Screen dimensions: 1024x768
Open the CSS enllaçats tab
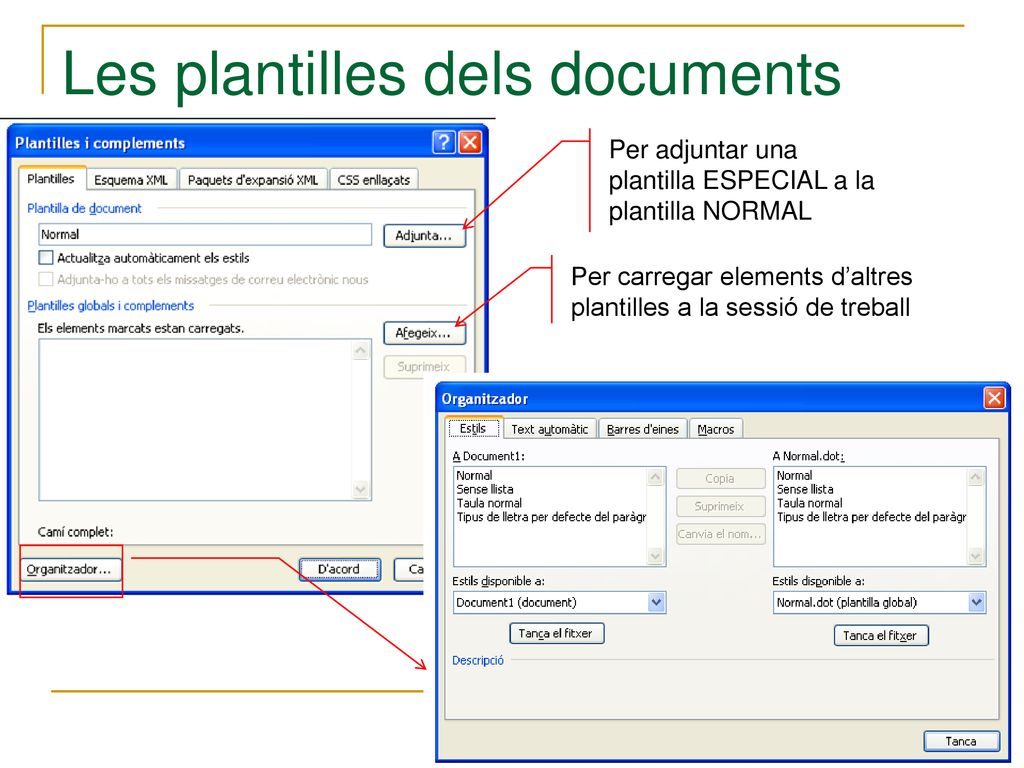point(374,180)
